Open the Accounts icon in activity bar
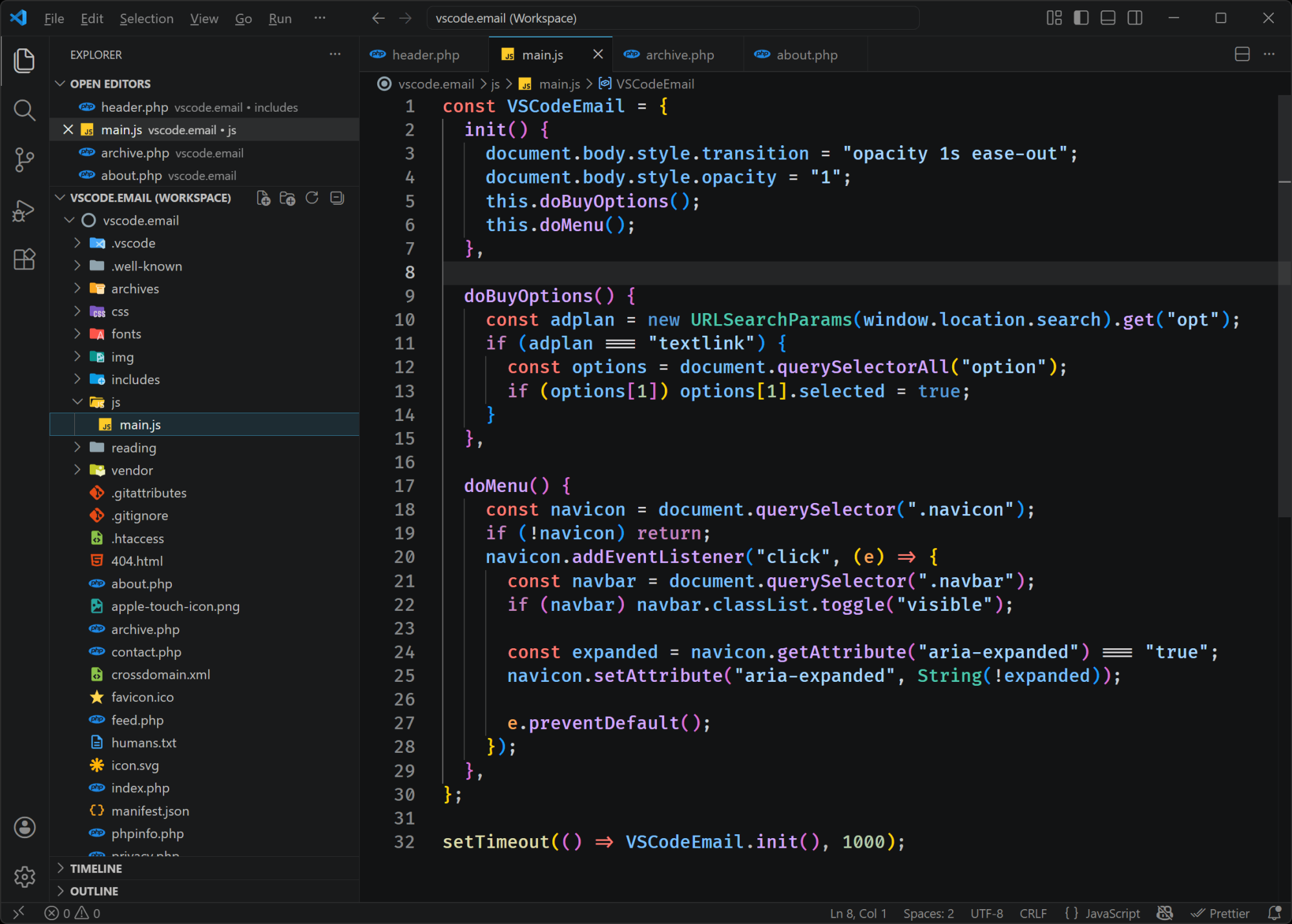1292x924 pixels. (24, 827)
